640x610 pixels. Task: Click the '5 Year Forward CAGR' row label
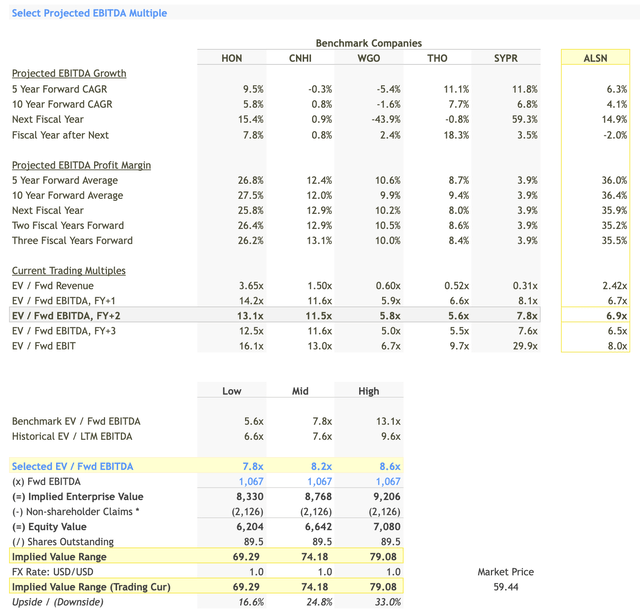pos(59,89)
